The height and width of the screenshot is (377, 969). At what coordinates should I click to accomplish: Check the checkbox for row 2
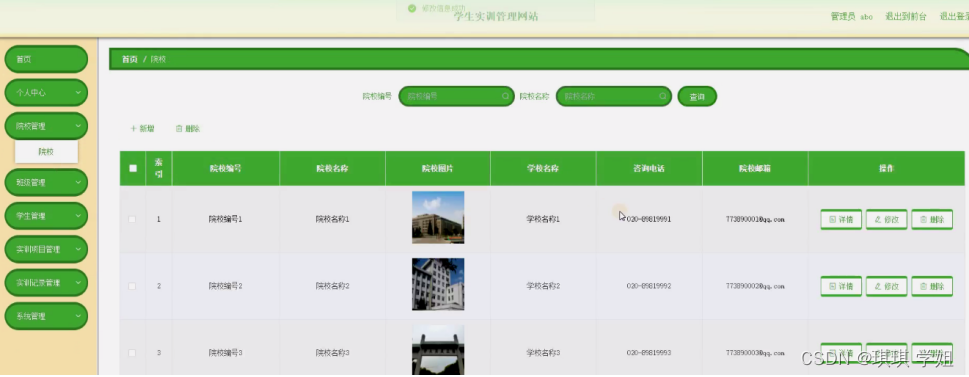132,286
